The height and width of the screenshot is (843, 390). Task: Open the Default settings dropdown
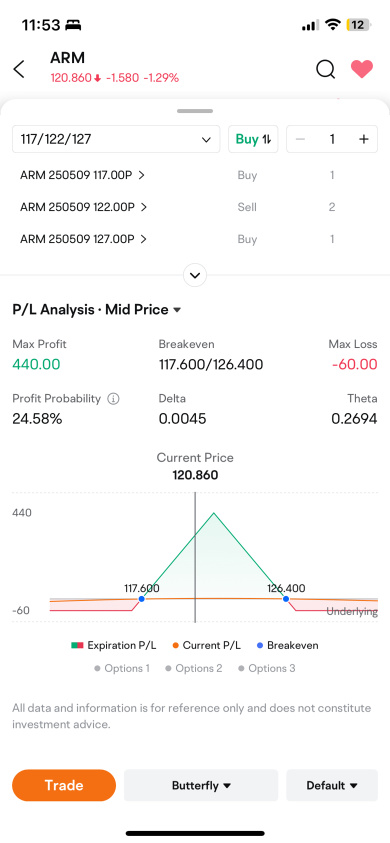[x=332, y=785]
